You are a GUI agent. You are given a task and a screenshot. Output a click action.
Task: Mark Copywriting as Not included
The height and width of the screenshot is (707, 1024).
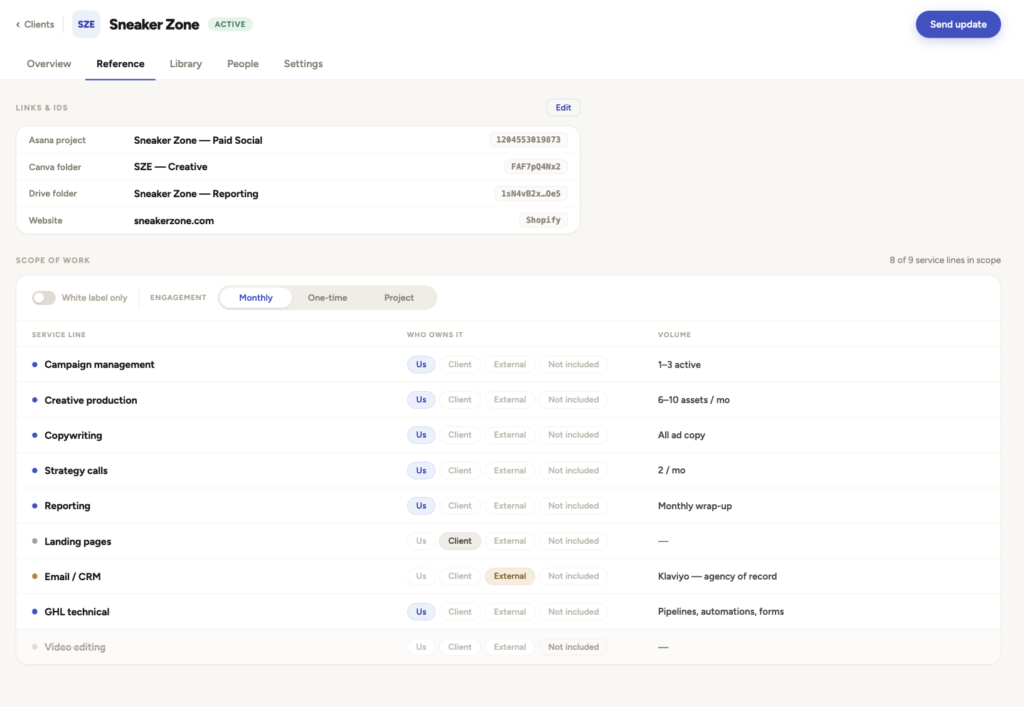573,435
